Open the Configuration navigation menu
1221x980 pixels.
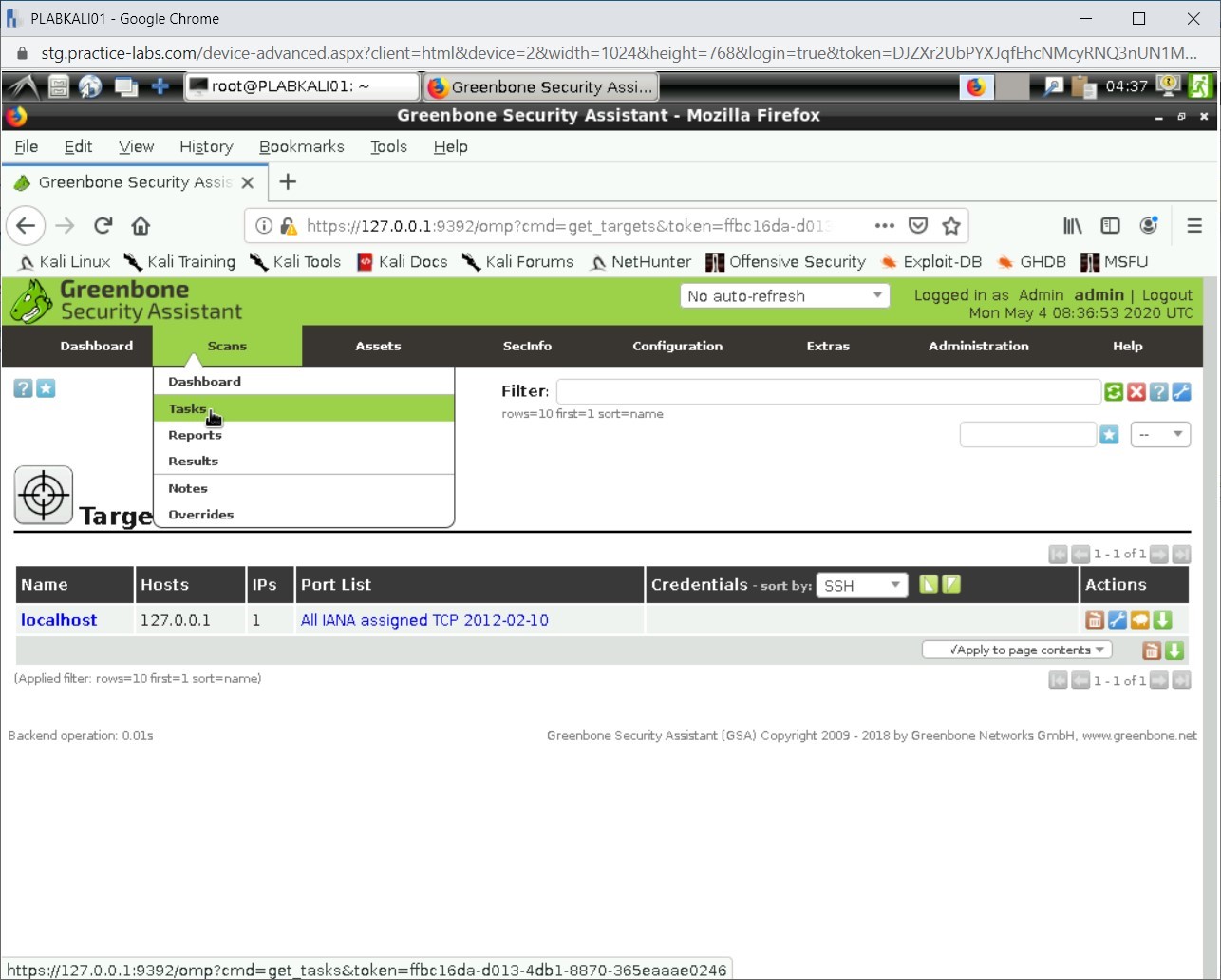(x=677, y=346)
